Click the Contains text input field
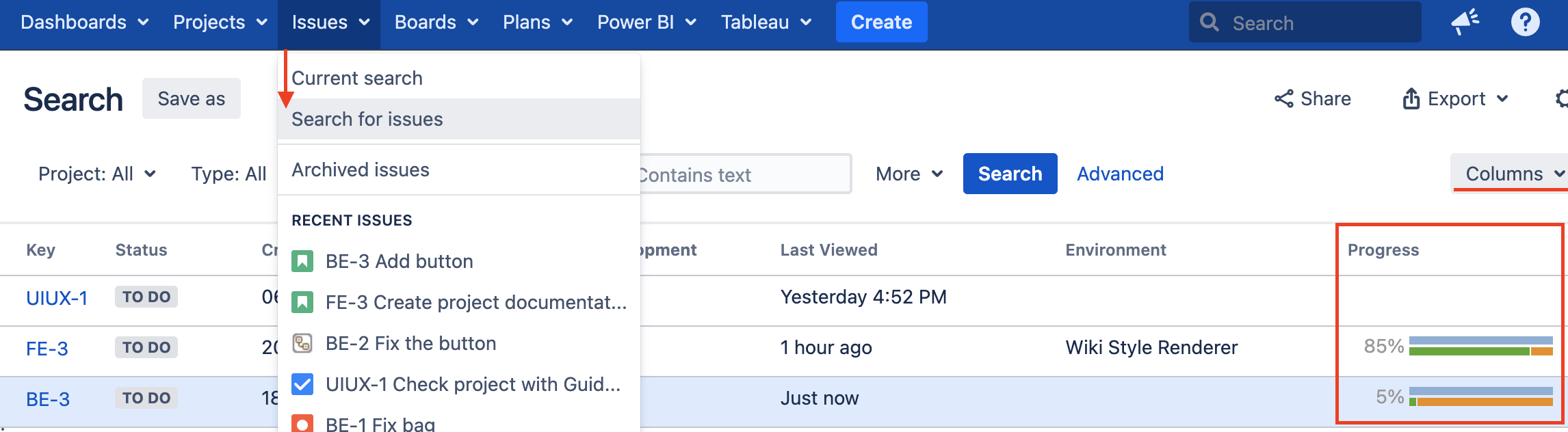The height and width of the screenshot is (432, 1568). 742,175
